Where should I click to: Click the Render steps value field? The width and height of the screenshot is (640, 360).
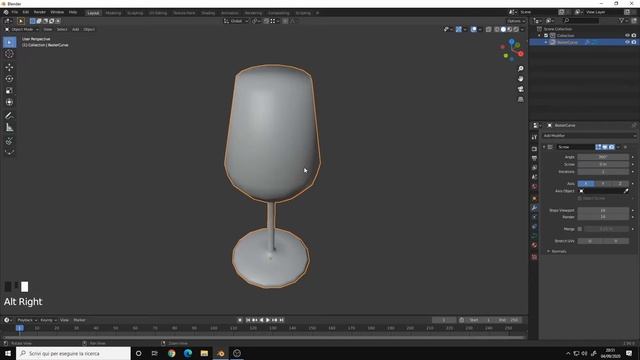point(603,217)
